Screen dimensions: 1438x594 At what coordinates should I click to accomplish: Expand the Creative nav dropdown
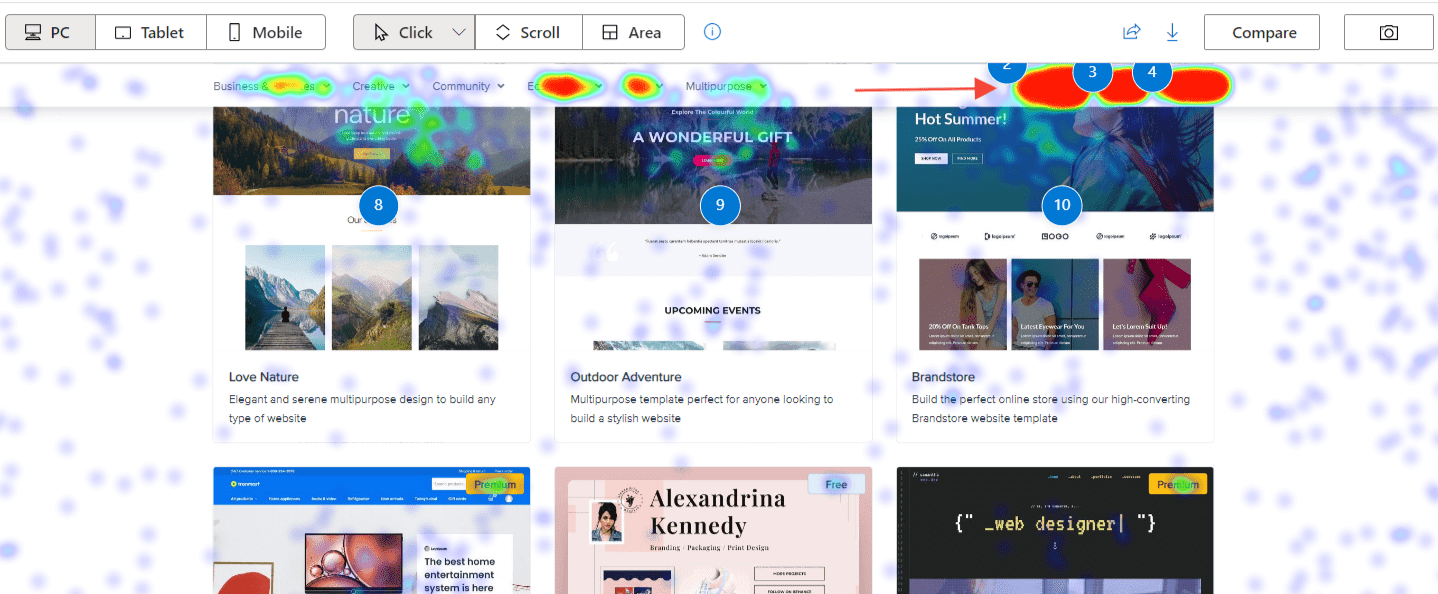[380, 86]
